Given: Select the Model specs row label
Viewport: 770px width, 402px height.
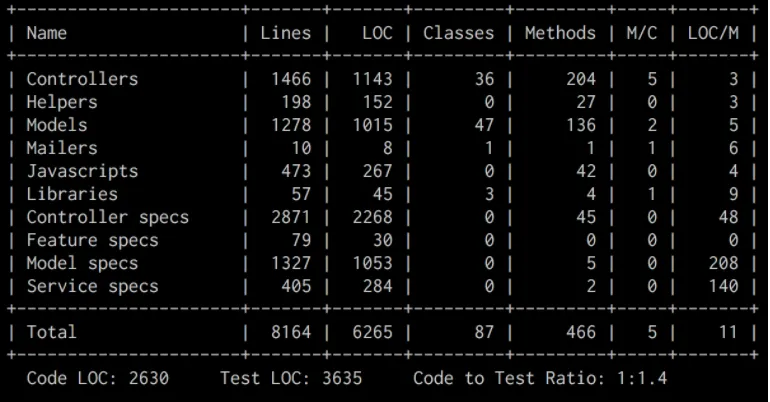Looking at the screenshot, I should pyautogui.click(x=82, y=263).
